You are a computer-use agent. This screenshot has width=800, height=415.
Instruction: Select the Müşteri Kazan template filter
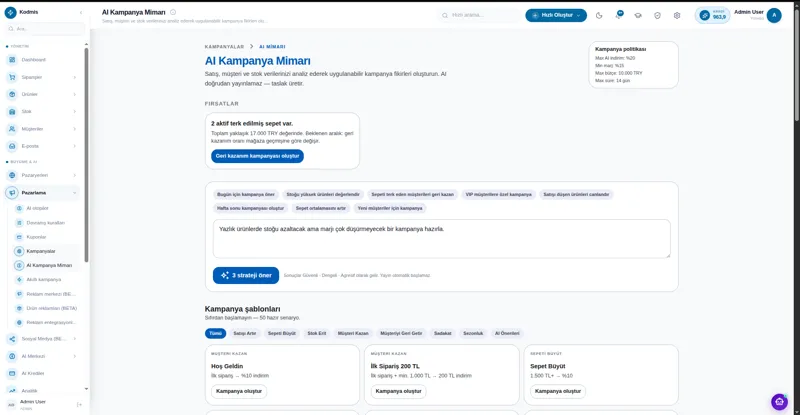tap(353, 333)
